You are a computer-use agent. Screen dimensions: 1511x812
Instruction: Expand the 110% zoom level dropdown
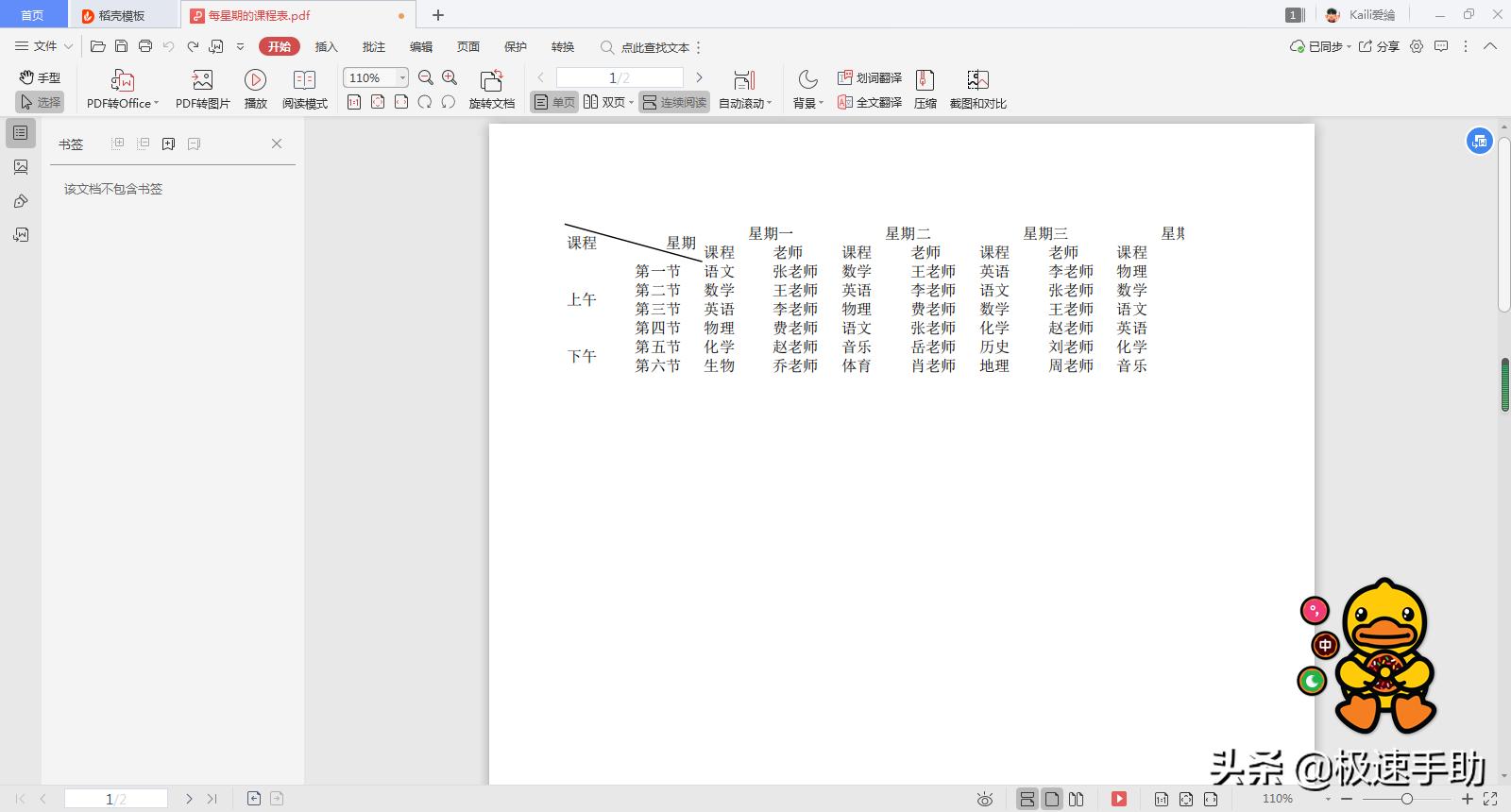click(x=402, y=77)
